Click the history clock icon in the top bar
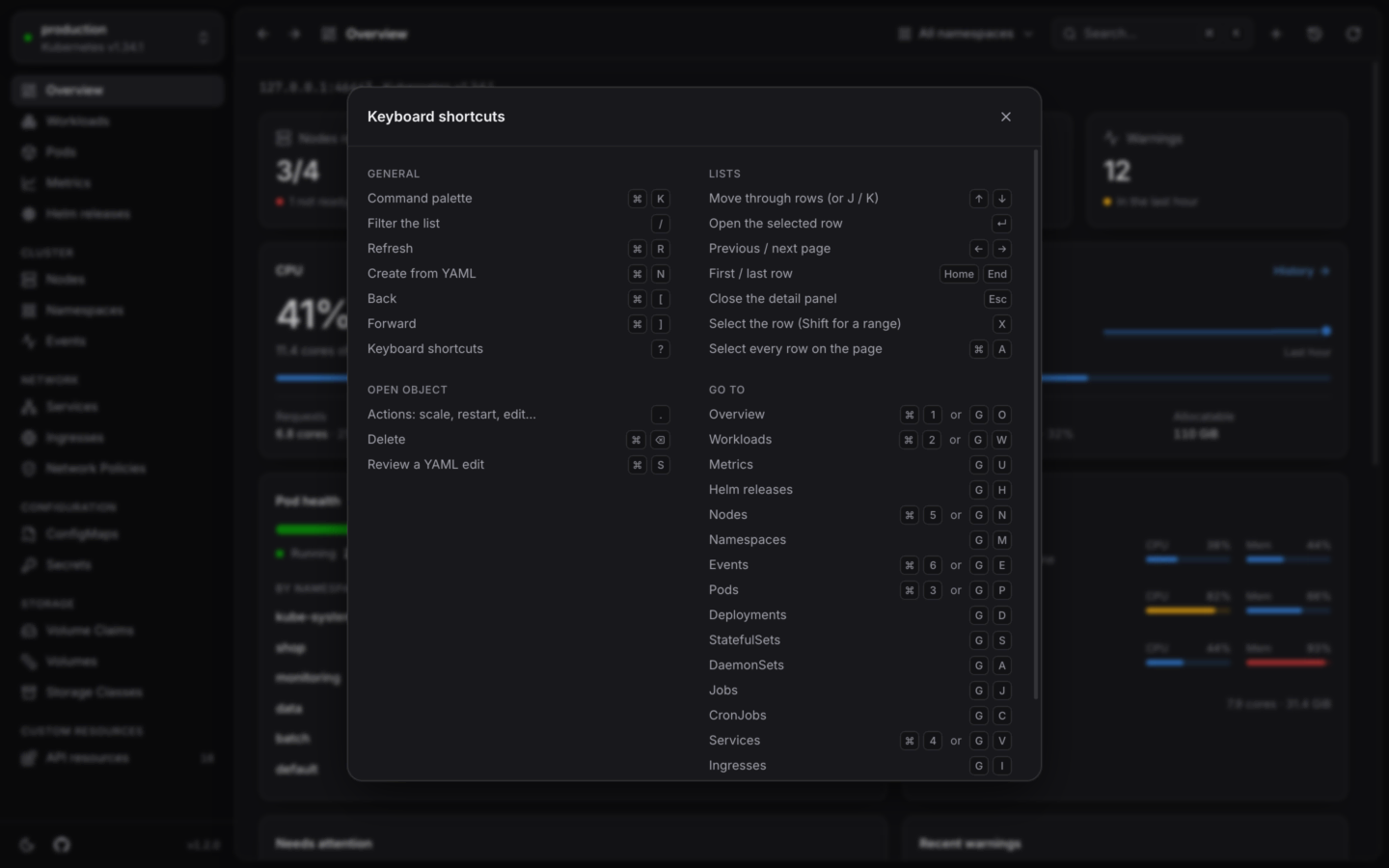1389x868 pixels. (1315, 34)
